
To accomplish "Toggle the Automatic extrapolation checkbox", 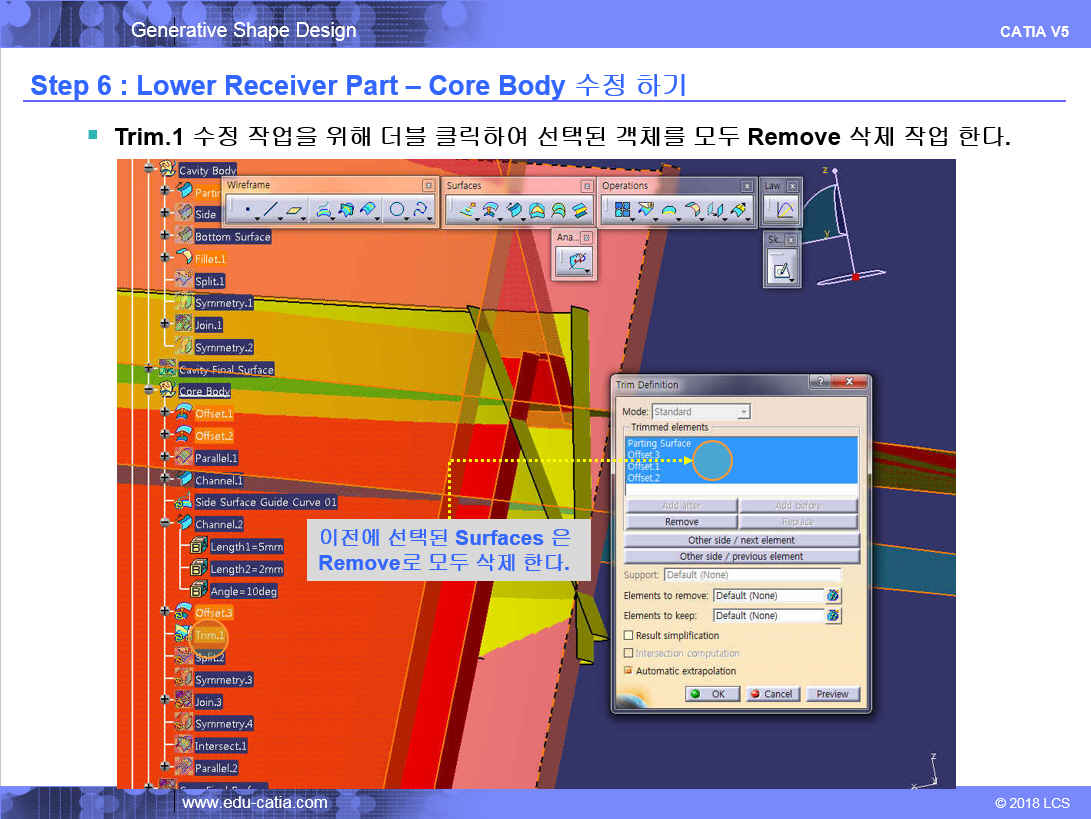I will [628, 671].
